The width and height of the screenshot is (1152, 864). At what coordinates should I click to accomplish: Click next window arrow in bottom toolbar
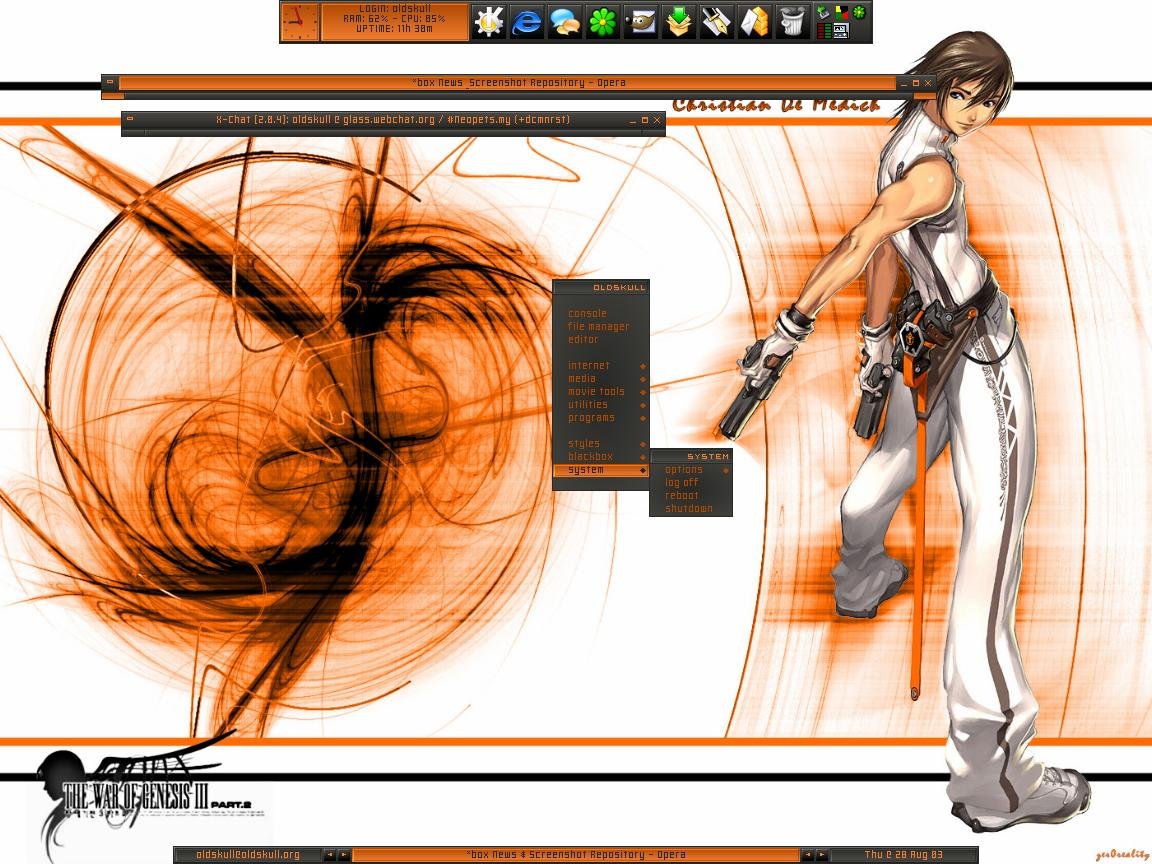pyautogui.click(x=822, y=854)
